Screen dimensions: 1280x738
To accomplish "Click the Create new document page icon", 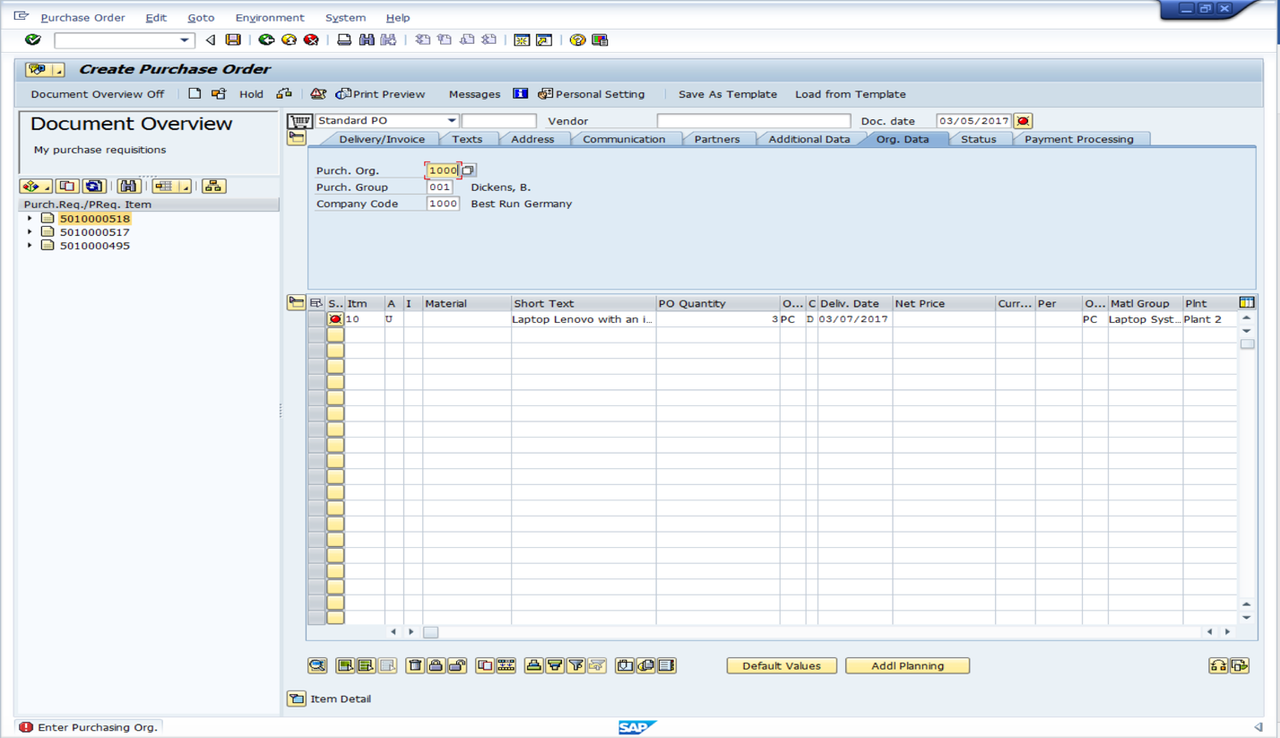I will click(x=195, y=94).
